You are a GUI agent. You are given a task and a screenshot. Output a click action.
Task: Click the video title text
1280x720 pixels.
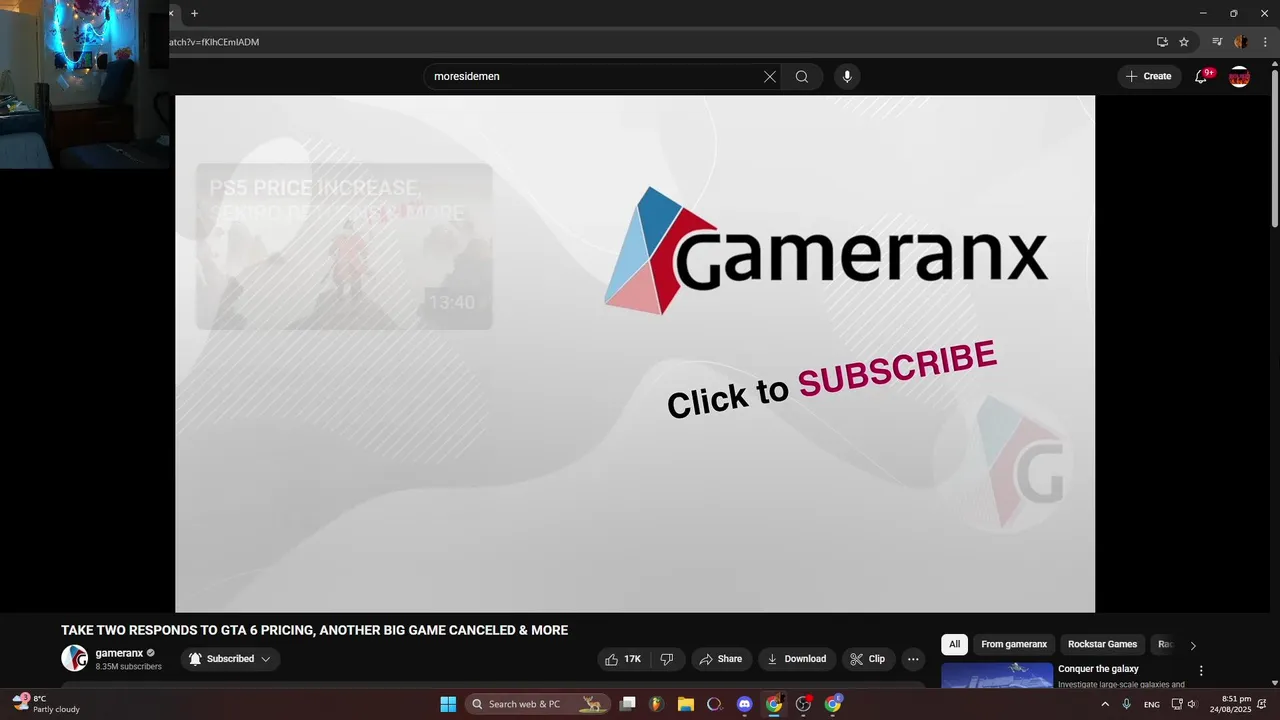[x=314, y=630]
